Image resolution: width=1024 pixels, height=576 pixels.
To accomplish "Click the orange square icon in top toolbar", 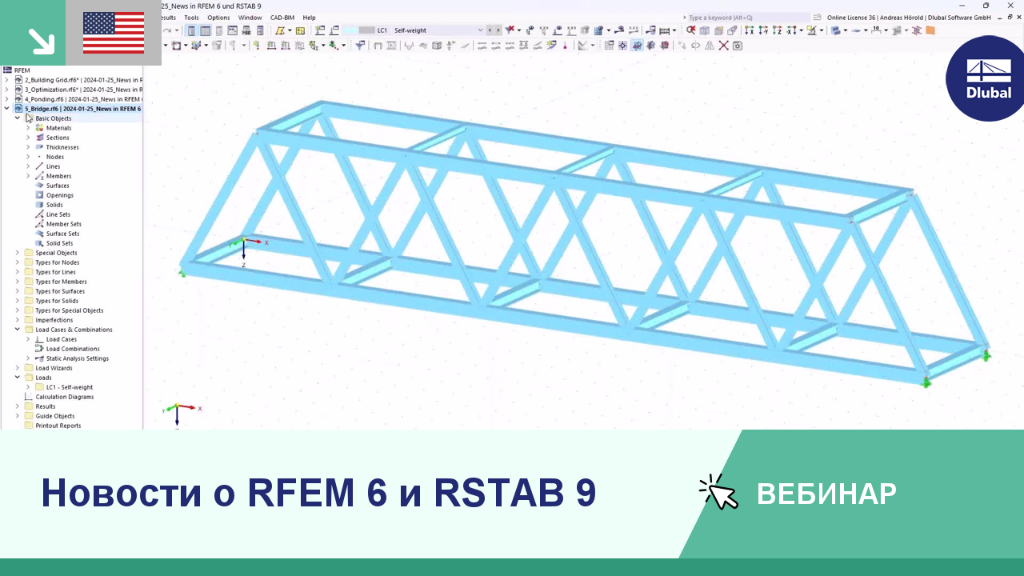I will point(931,30).
